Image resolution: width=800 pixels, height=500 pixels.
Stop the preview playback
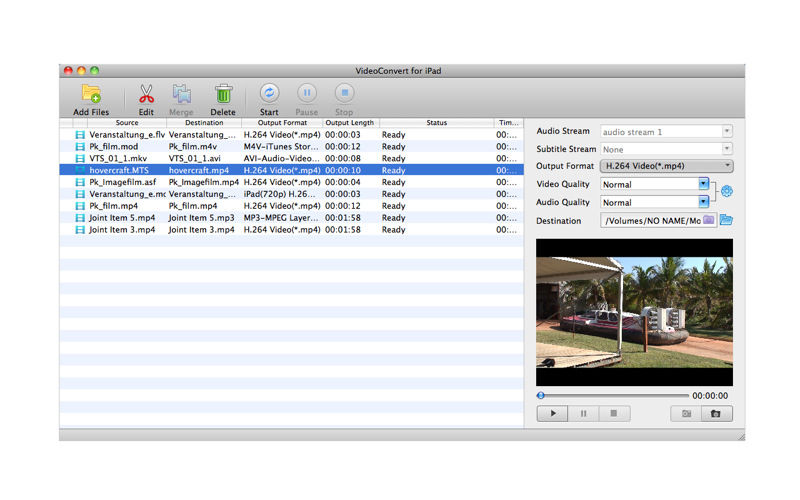pyautogui.click(x=614, y=413)
